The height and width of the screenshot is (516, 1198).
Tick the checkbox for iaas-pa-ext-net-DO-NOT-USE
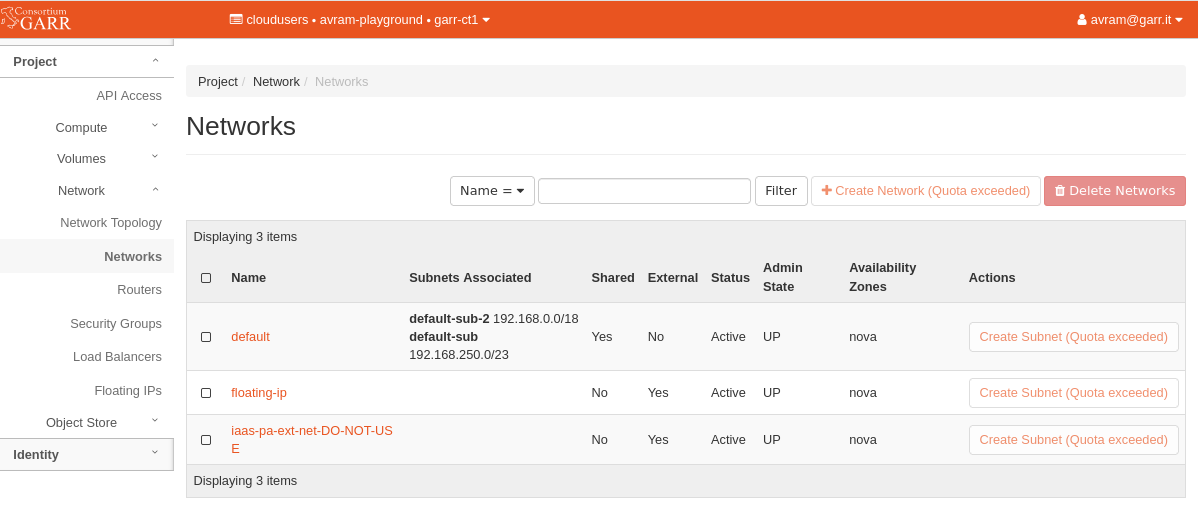(206, 440)
